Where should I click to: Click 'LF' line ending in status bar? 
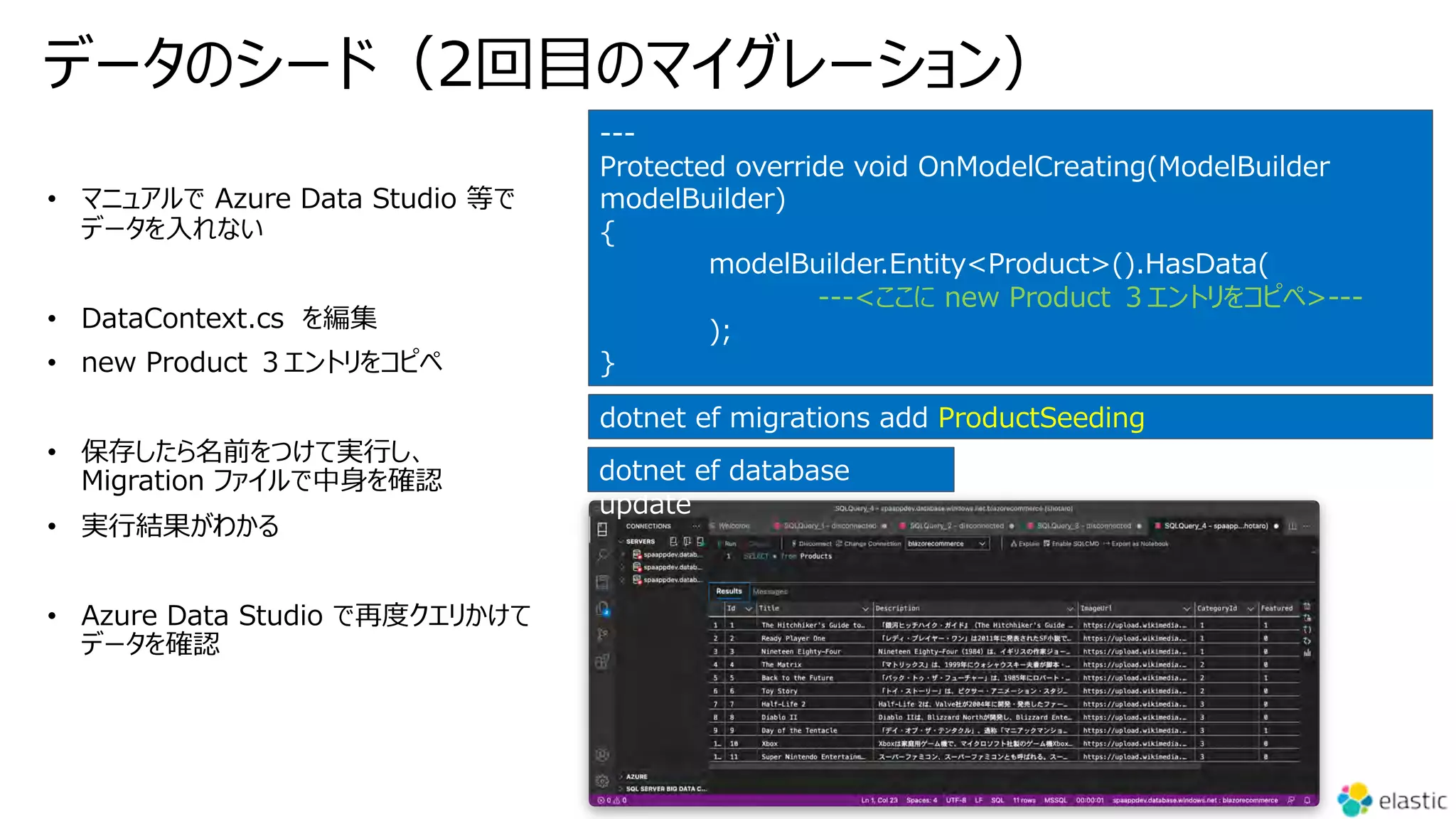pyautogui.click(x=978, y=800)
